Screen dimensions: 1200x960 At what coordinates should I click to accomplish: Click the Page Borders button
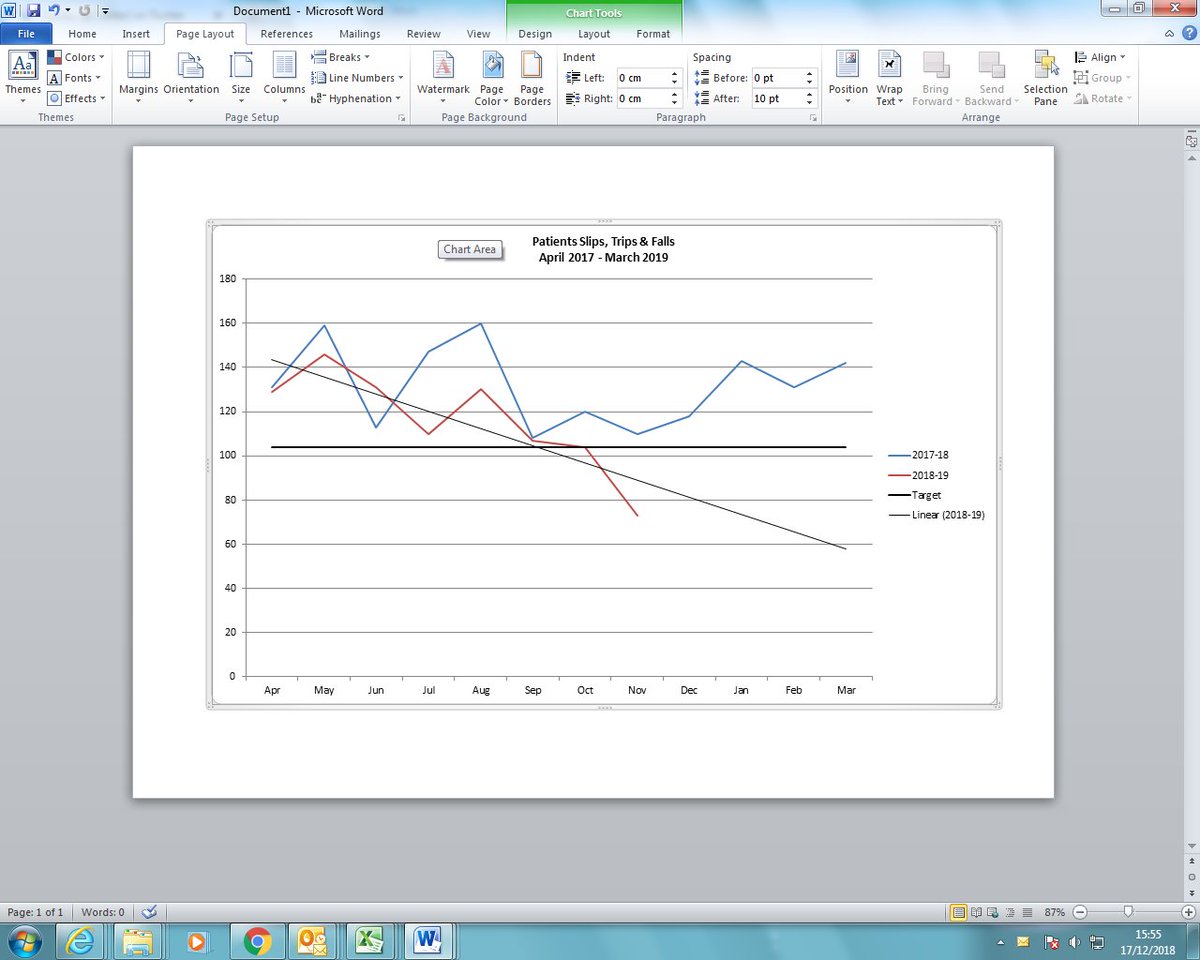532,77
